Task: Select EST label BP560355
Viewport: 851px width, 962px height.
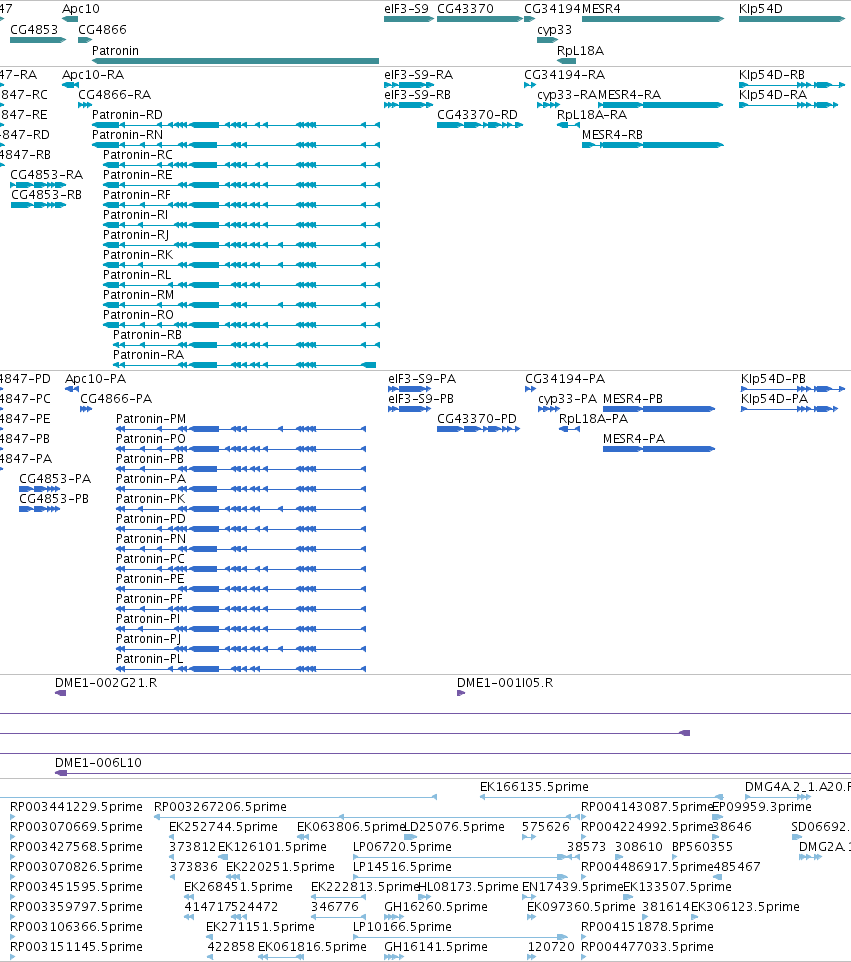Action: click(703, 847)
